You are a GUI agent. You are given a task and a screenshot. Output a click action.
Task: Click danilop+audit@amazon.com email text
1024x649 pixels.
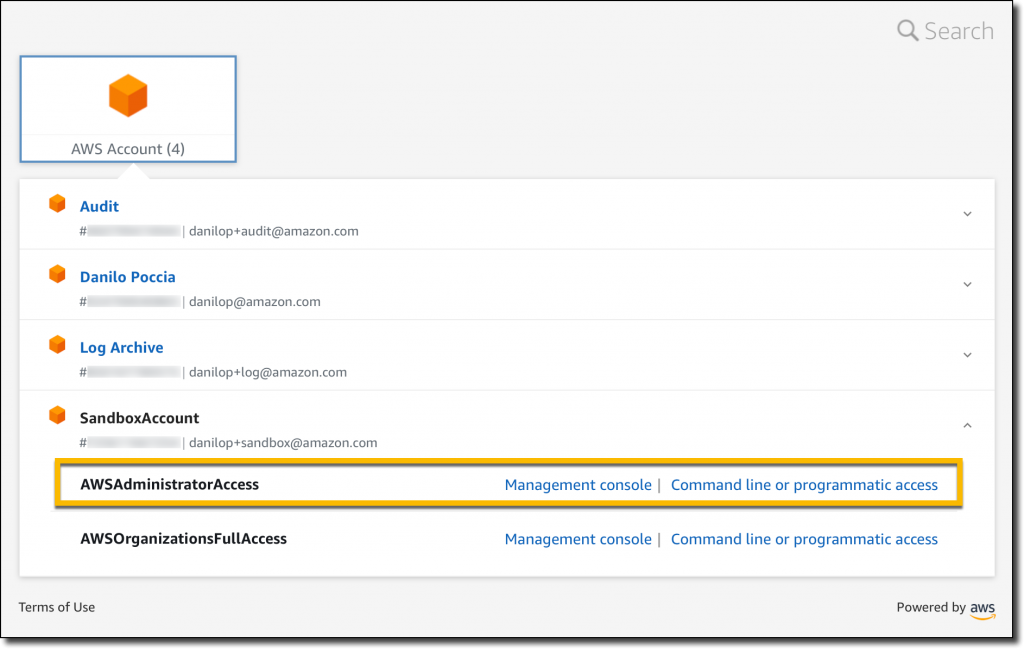point(274,231)
